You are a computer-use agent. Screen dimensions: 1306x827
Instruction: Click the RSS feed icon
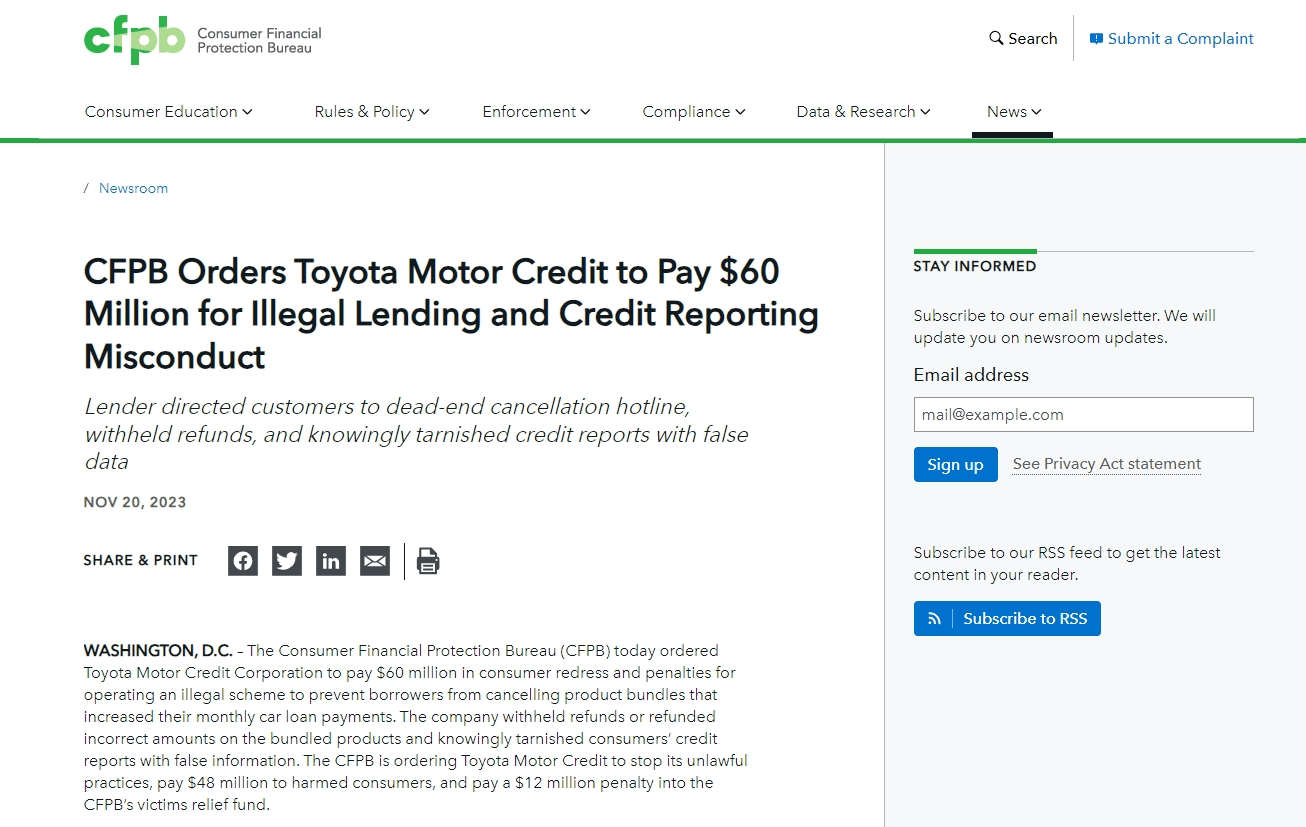[x=934, y=619]
